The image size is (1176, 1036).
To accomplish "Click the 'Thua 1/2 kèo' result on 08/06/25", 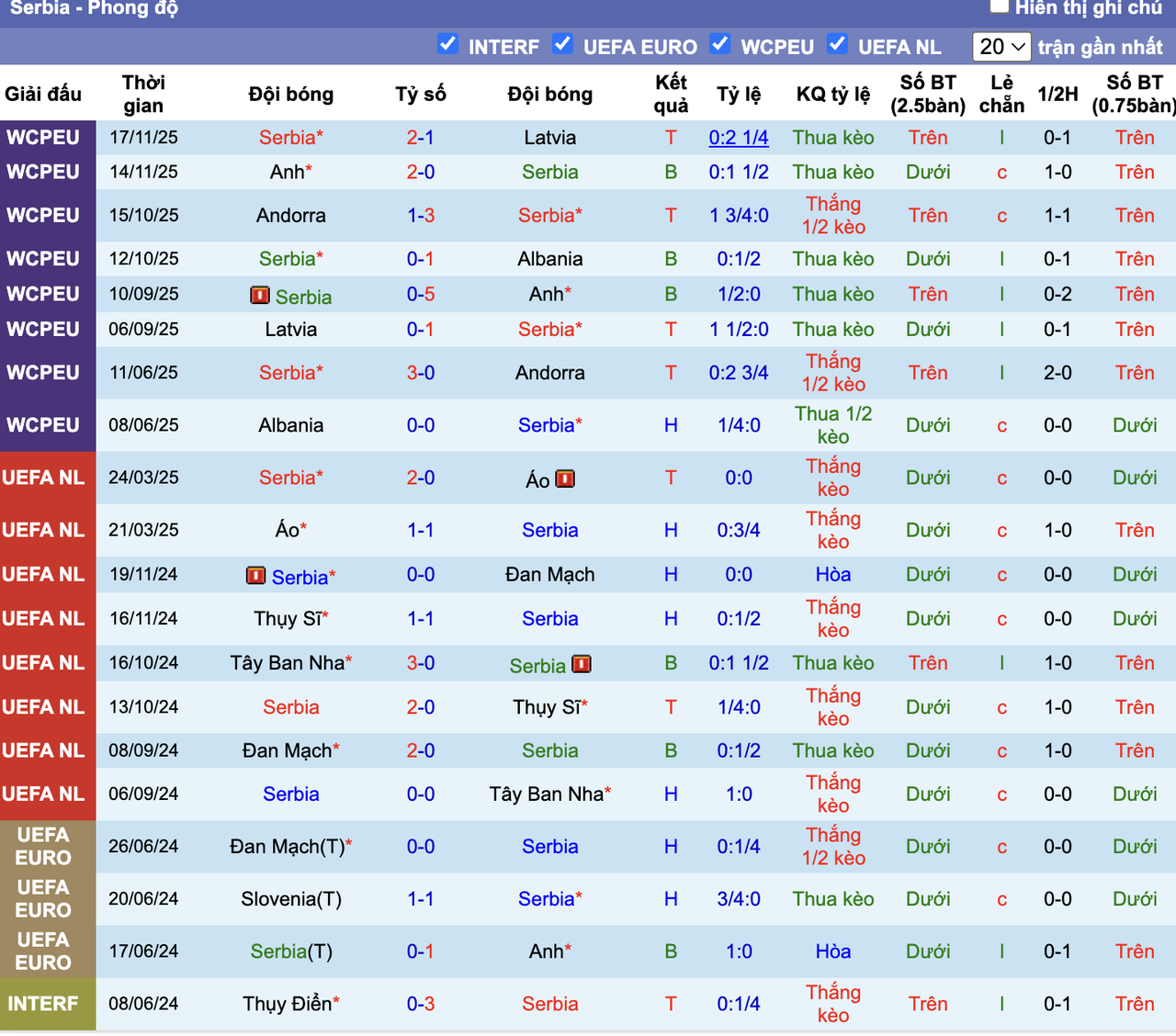I will pos(833,425).
